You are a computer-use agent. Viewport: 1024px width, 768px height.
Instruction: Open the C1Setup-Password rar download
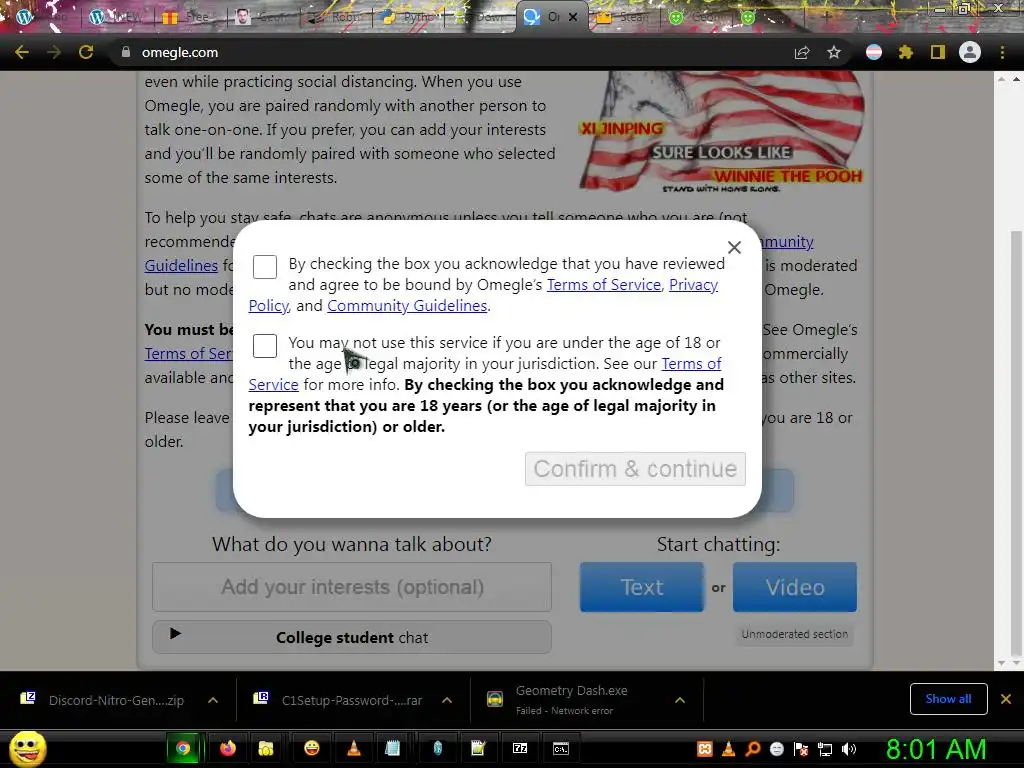coord(338,700)
